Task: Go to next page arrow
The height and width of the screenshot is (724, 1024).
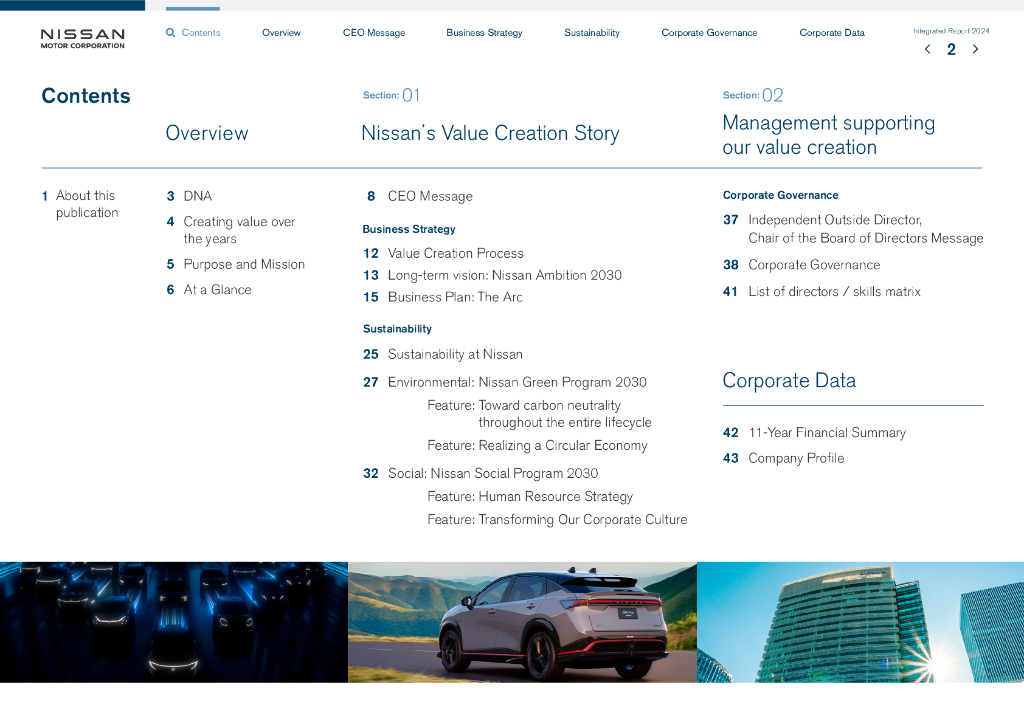Action: pyautogui.click(x=975, y=49)
